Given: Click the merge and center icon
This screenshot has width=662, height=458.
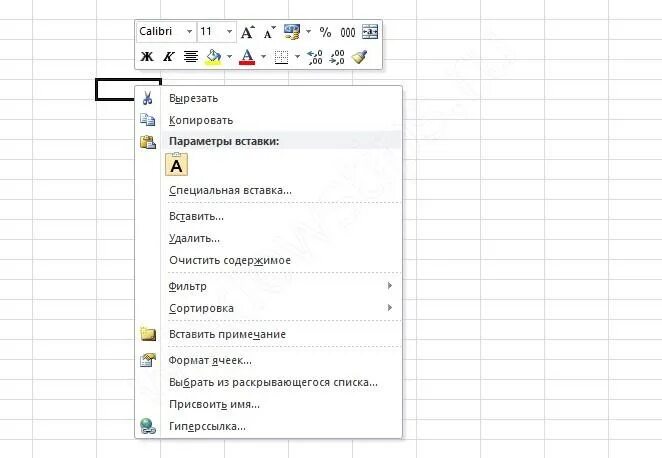Looking at the screenshot, I should coord(370,32).
